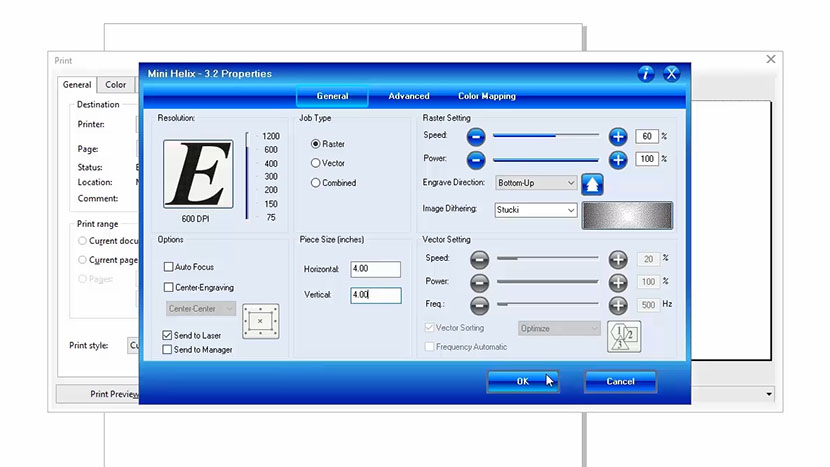Check the Send to Manager option
Image resolution: width=830 pixels, height=467 pixels.
168,350
